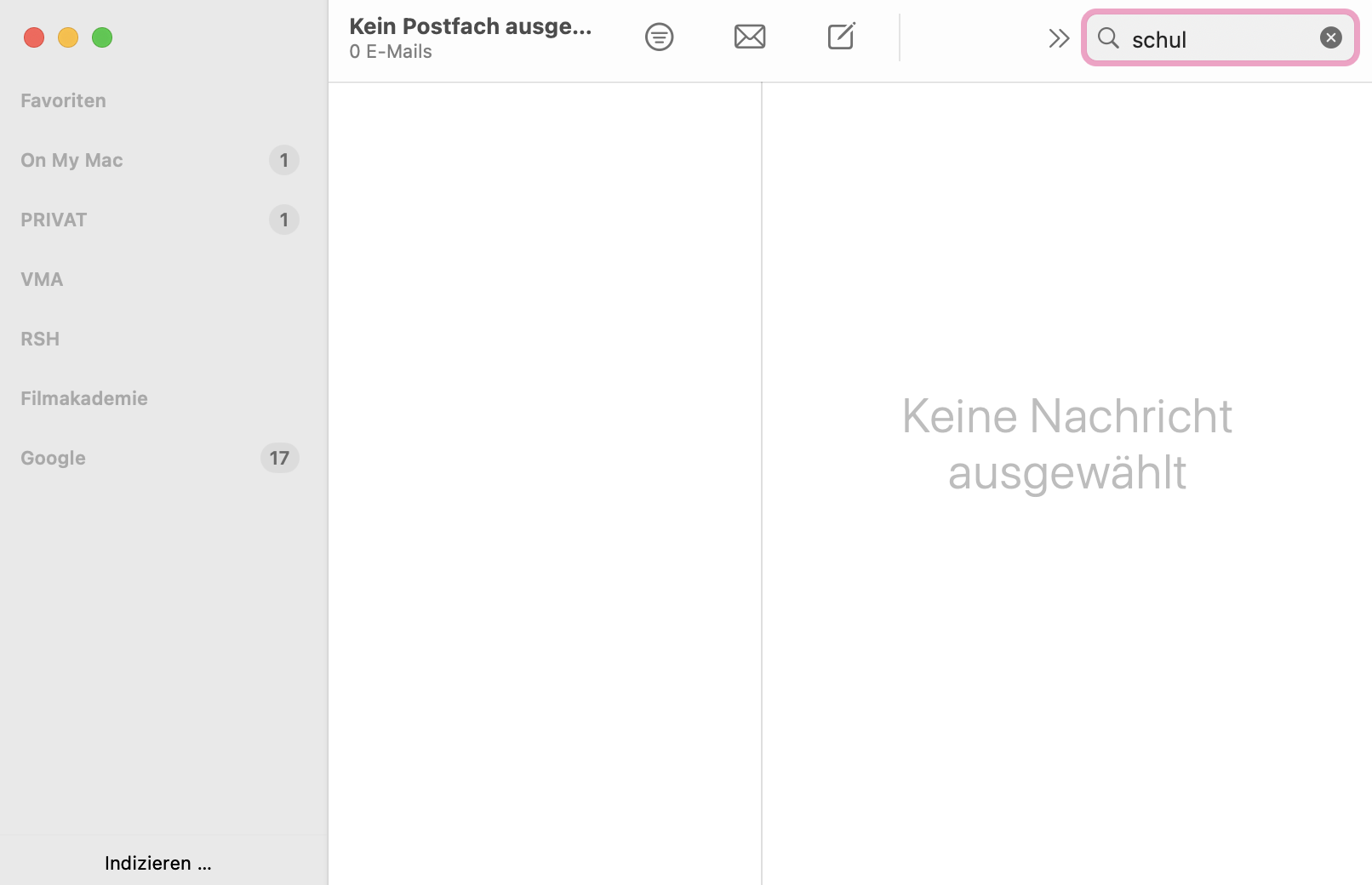Click unread badge next to PRIVAT
The height and width of the screenshot is (885, 1372).
click(283, 220)
